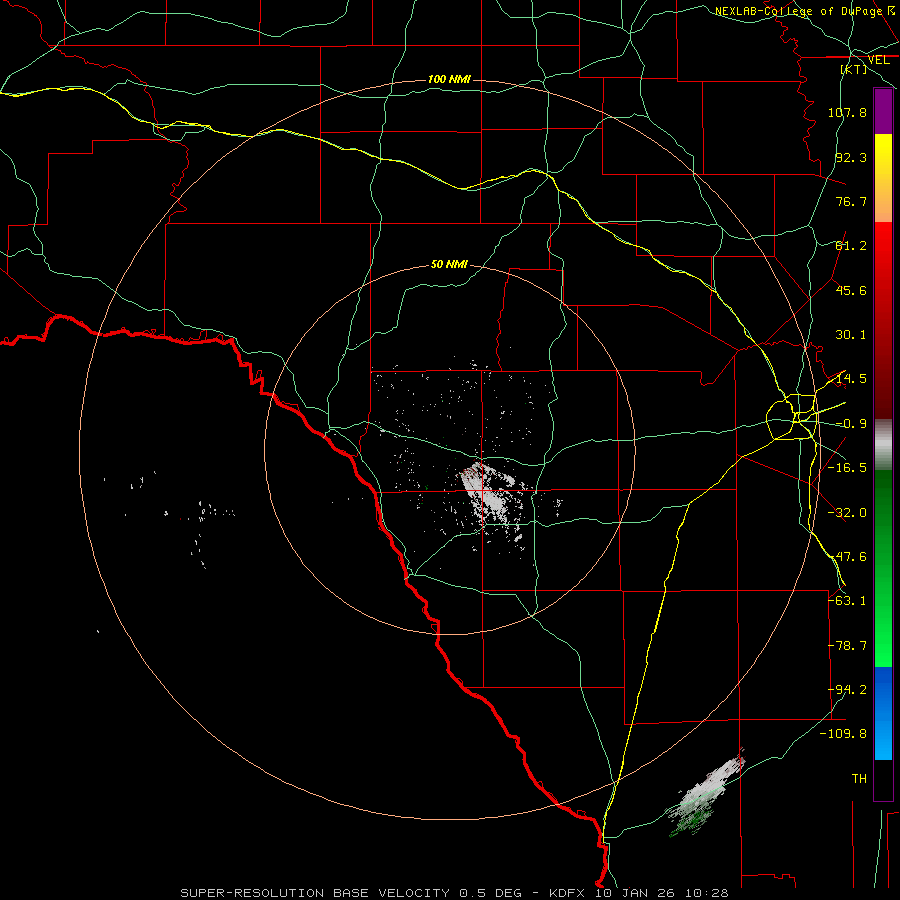This screenshot has width=900, height=900.
Task: Select the "VEL" legend title
Action: (x=878, y=60)
